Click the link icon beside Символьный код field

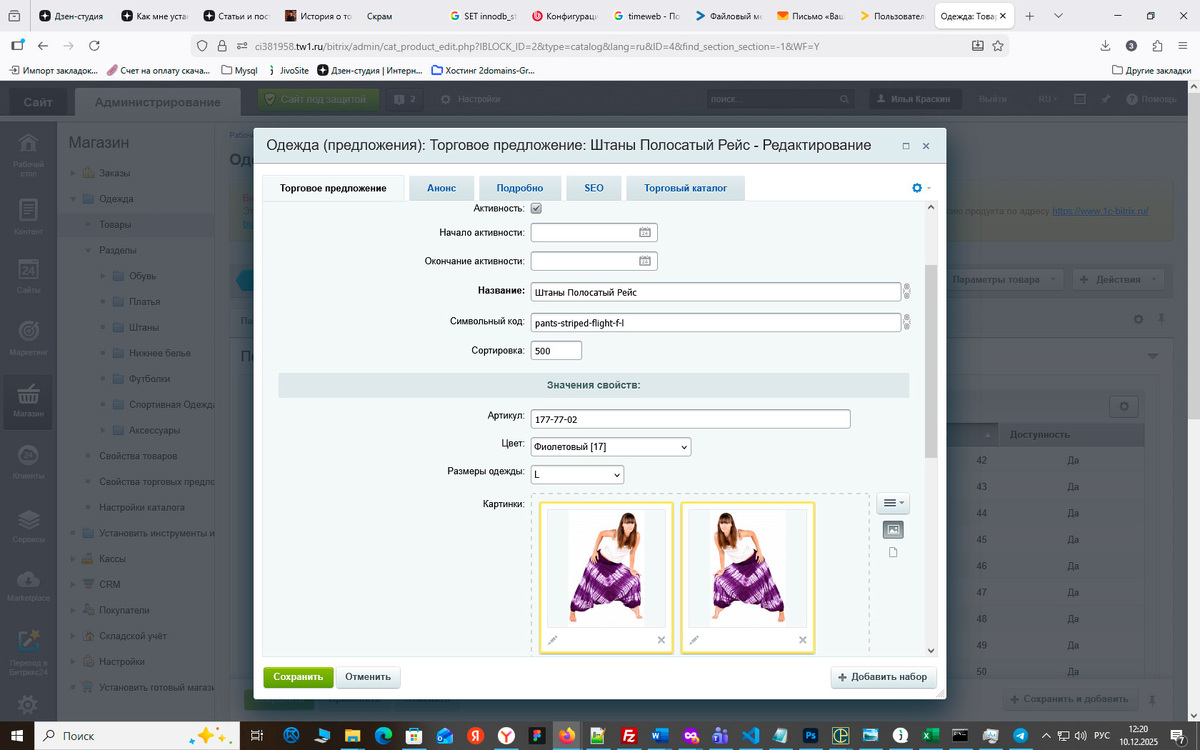[x=907, y=322]
